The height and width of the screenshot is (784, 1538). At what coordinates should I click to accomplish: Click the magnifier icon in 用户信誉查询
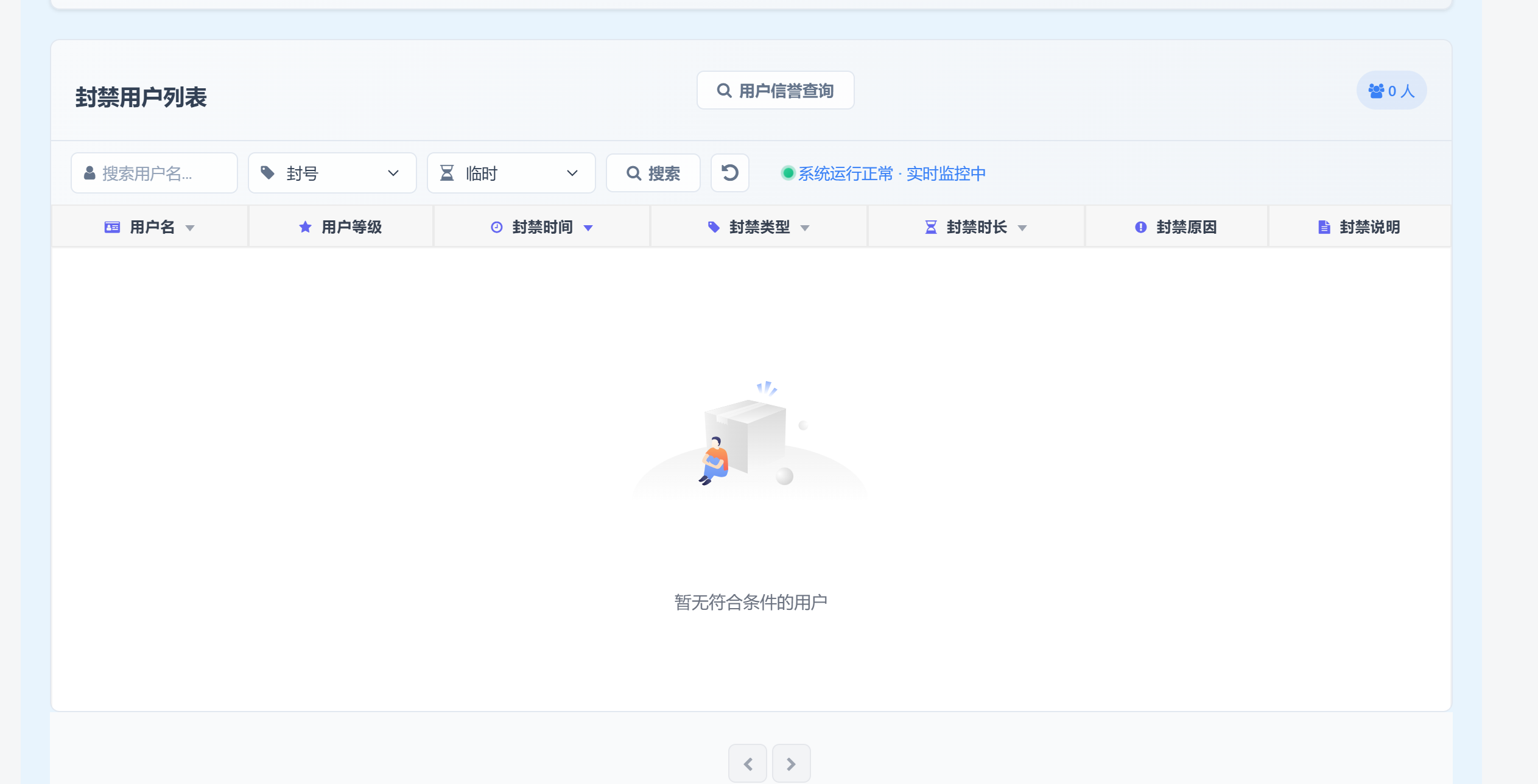[x=724, y=91]
